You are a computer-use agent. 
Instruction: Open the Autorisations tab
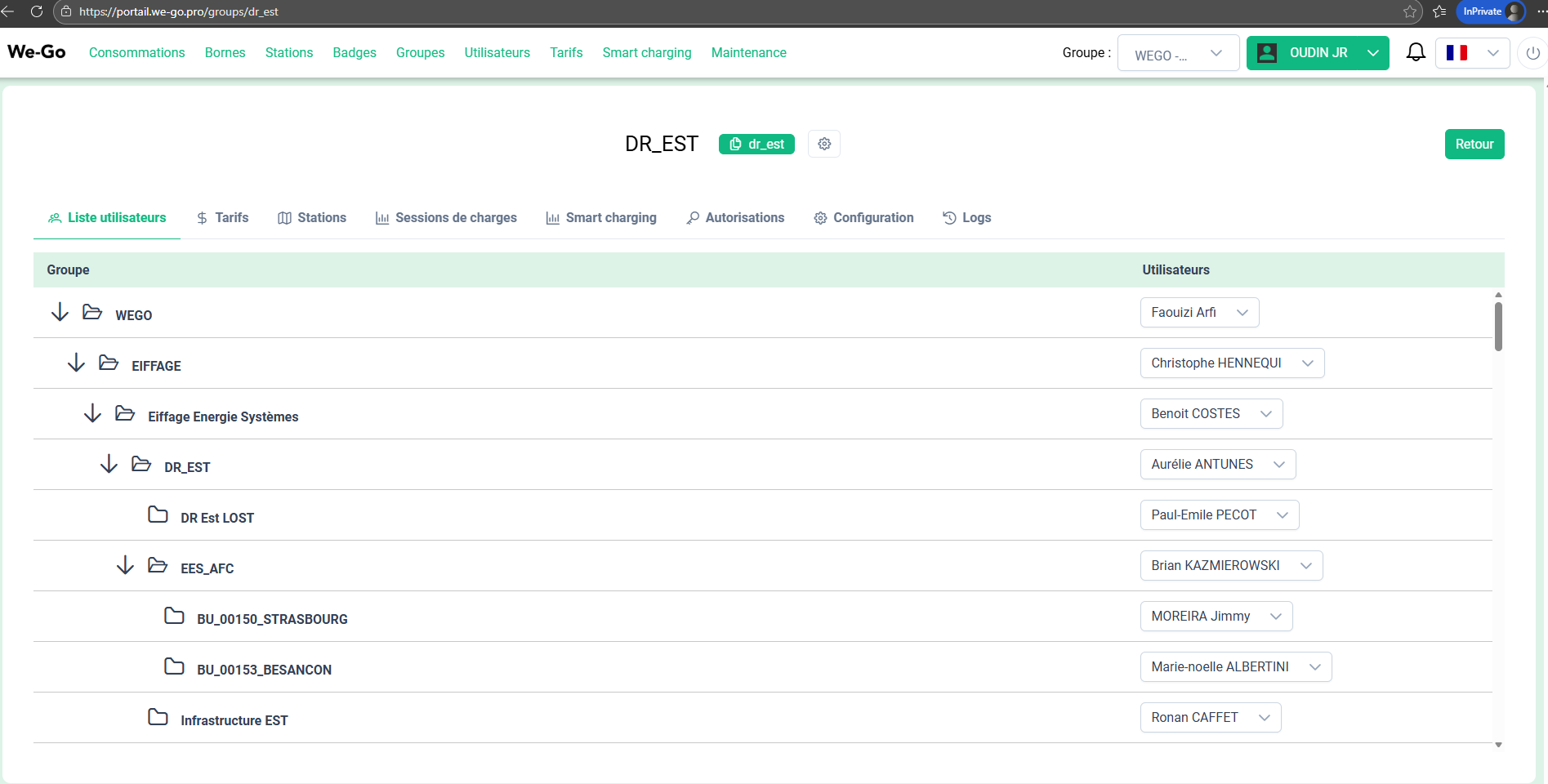pos(735,218)
